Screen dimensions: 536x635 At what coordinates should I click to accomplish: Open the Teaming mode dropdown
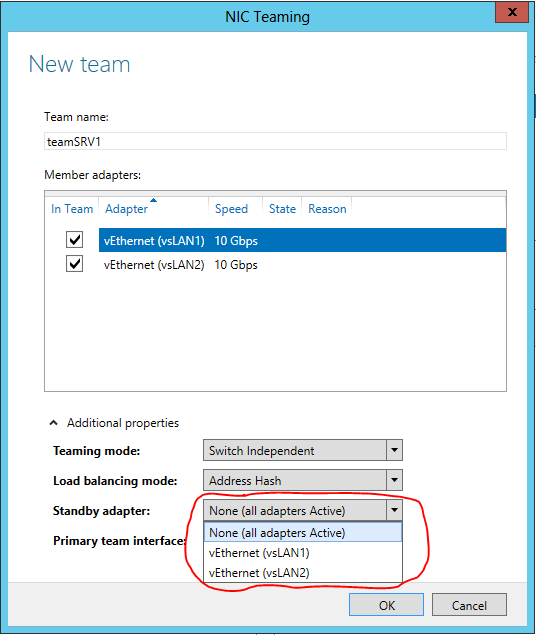303,450
